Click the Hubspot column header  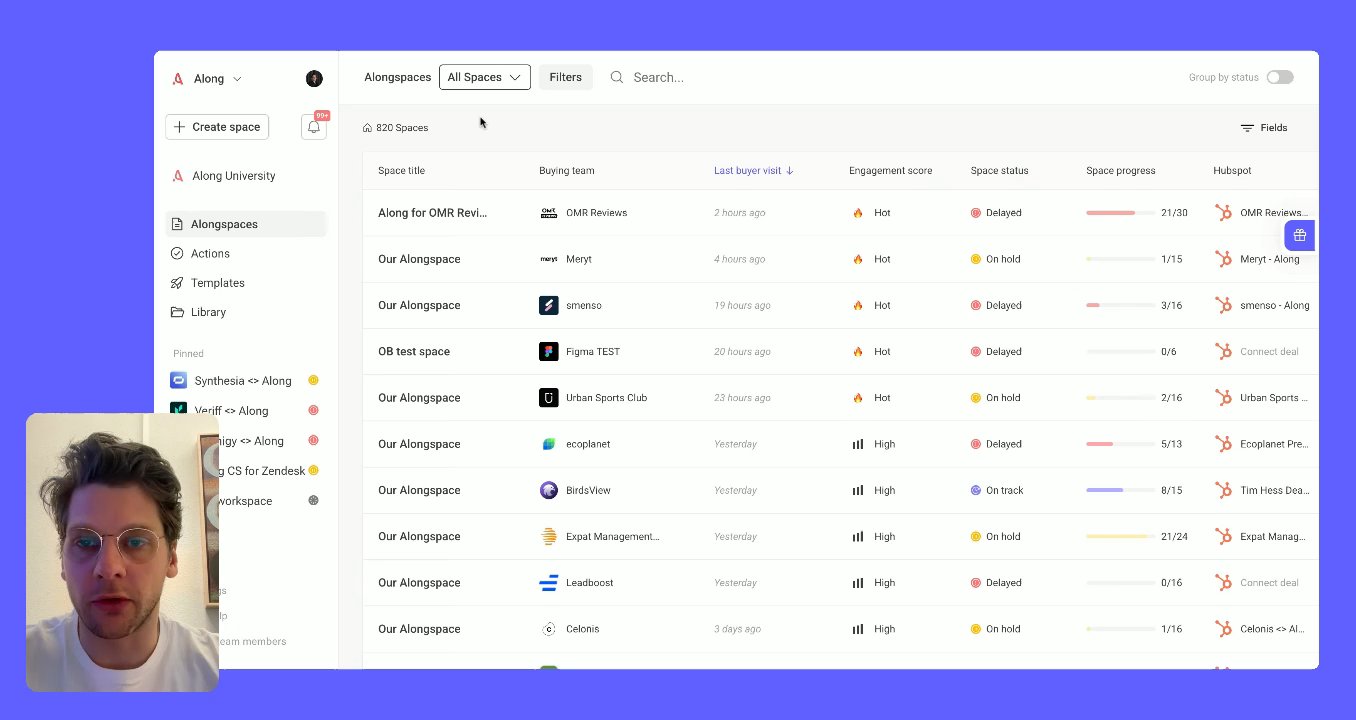1232,171
